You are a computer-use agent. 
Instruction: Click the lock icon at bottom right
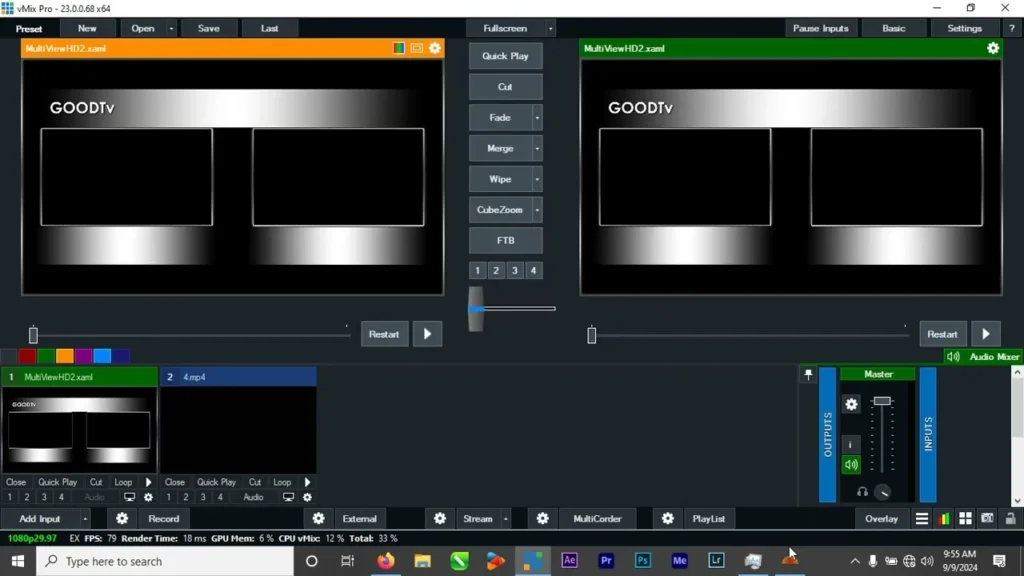(1010, 519)
